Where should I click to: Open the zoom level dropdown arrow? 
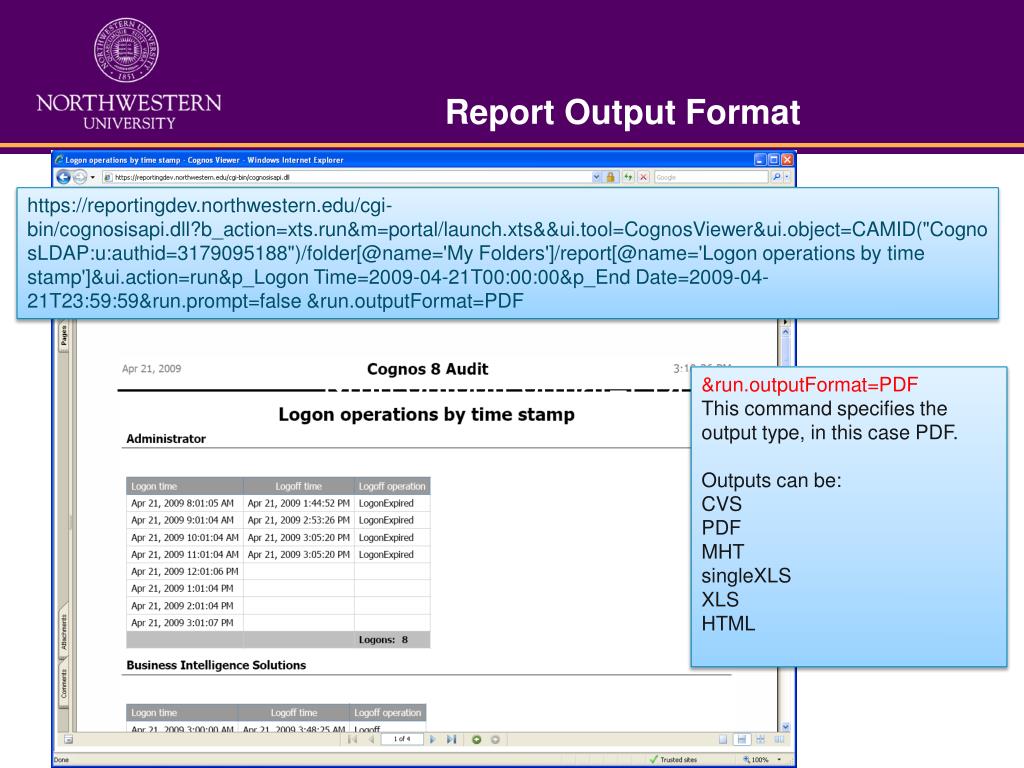[x=779, y=760]
